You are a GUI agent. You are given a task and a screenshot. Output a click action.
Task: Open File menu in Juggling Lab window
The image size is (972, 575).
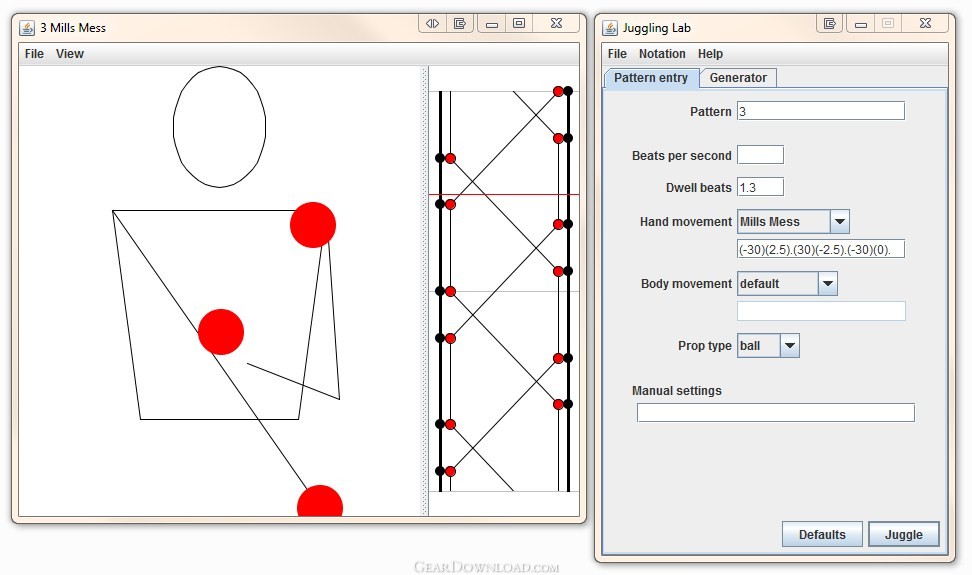[617, 54]
